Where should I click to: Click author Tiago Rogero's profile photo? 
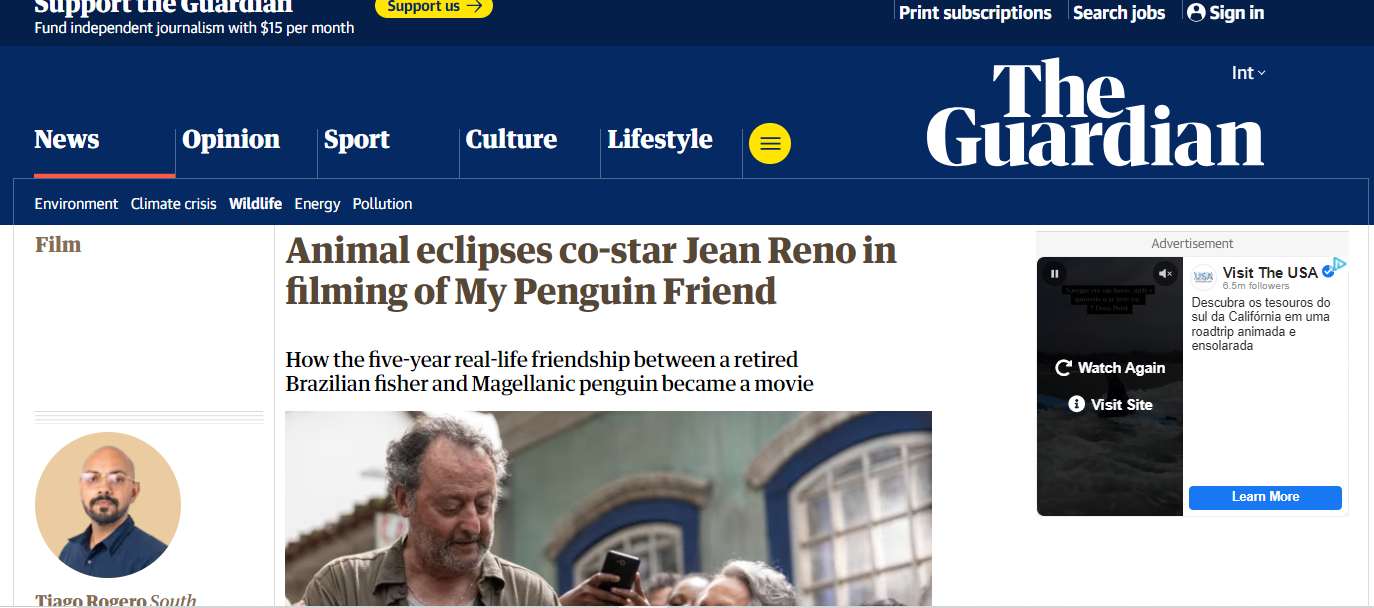(108, 505)
